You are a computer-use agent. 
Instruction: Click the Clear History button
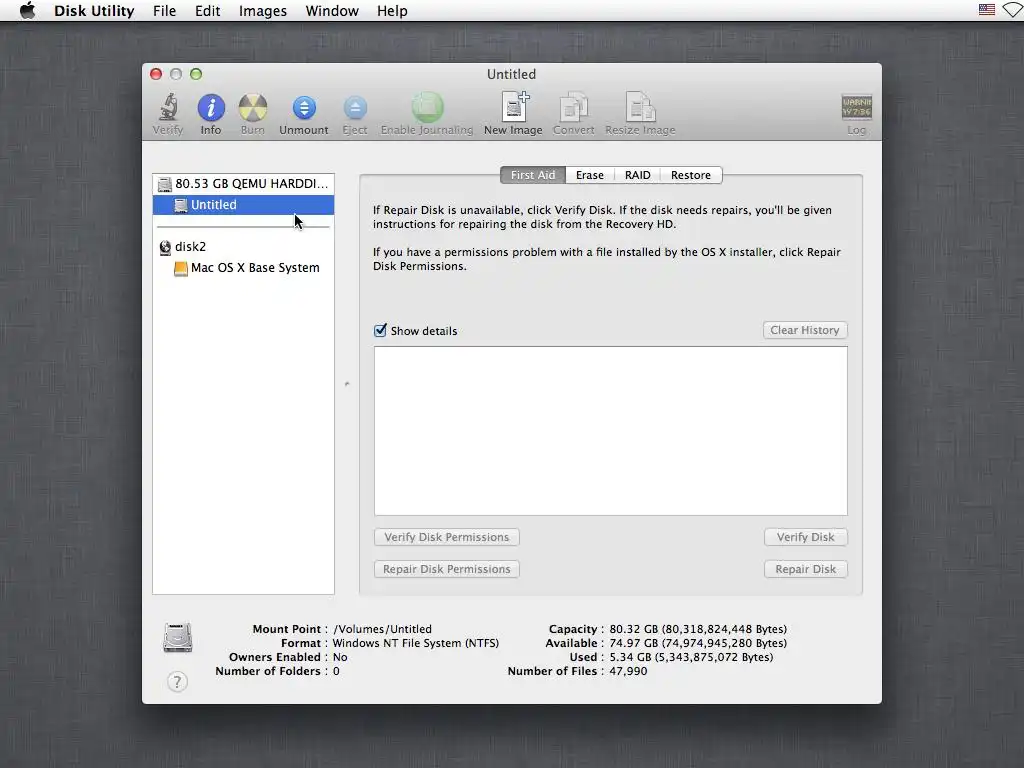click(805, 330)
